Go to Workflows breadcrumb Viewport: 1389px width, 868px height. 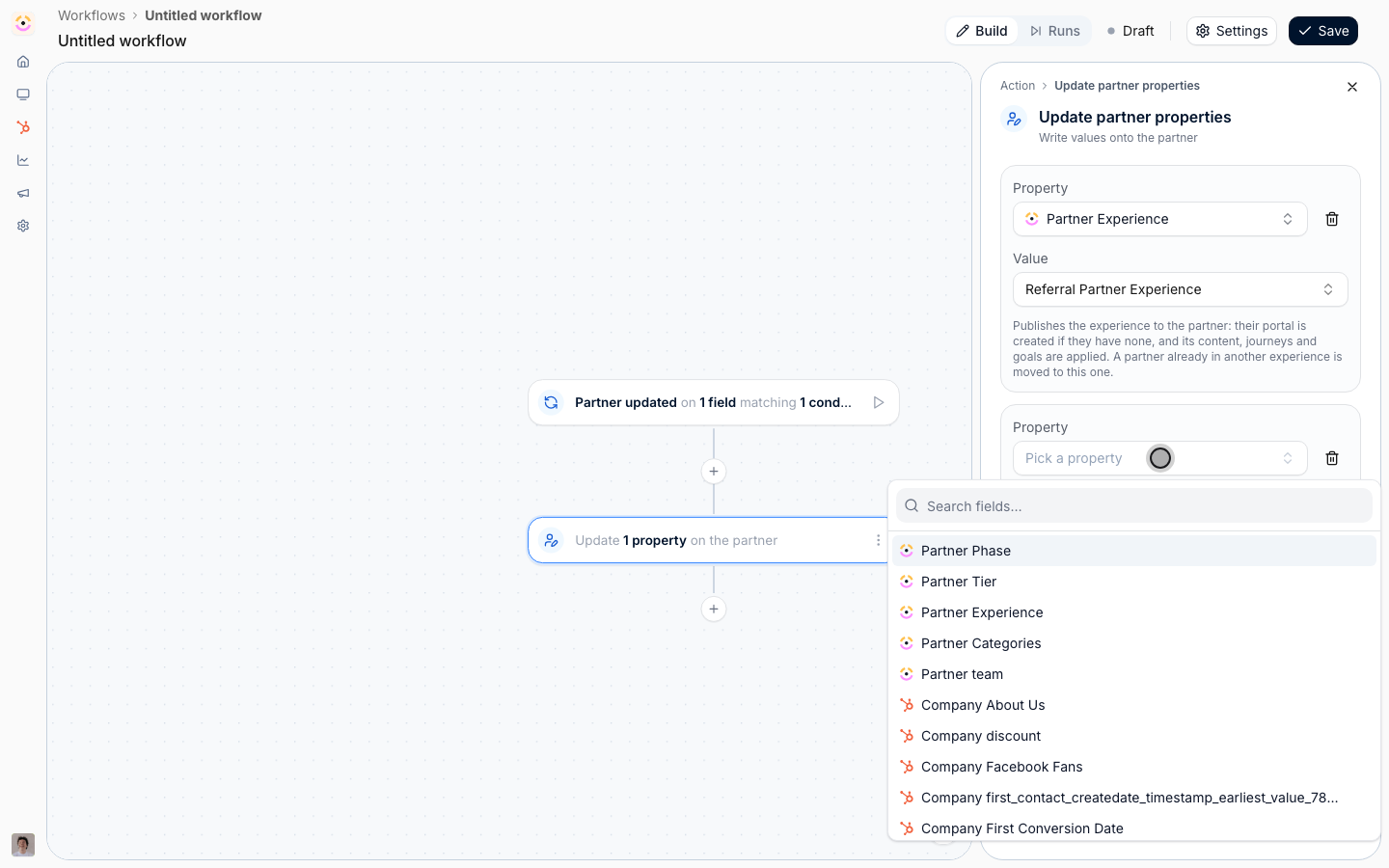click(x=92, y=15)
